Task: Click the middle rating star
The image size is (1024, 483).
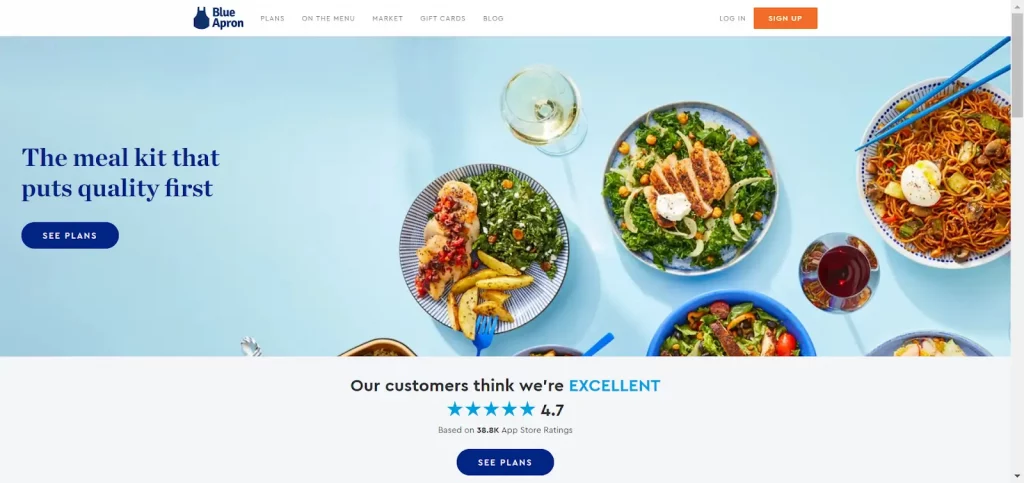Action: pos(491,409)
